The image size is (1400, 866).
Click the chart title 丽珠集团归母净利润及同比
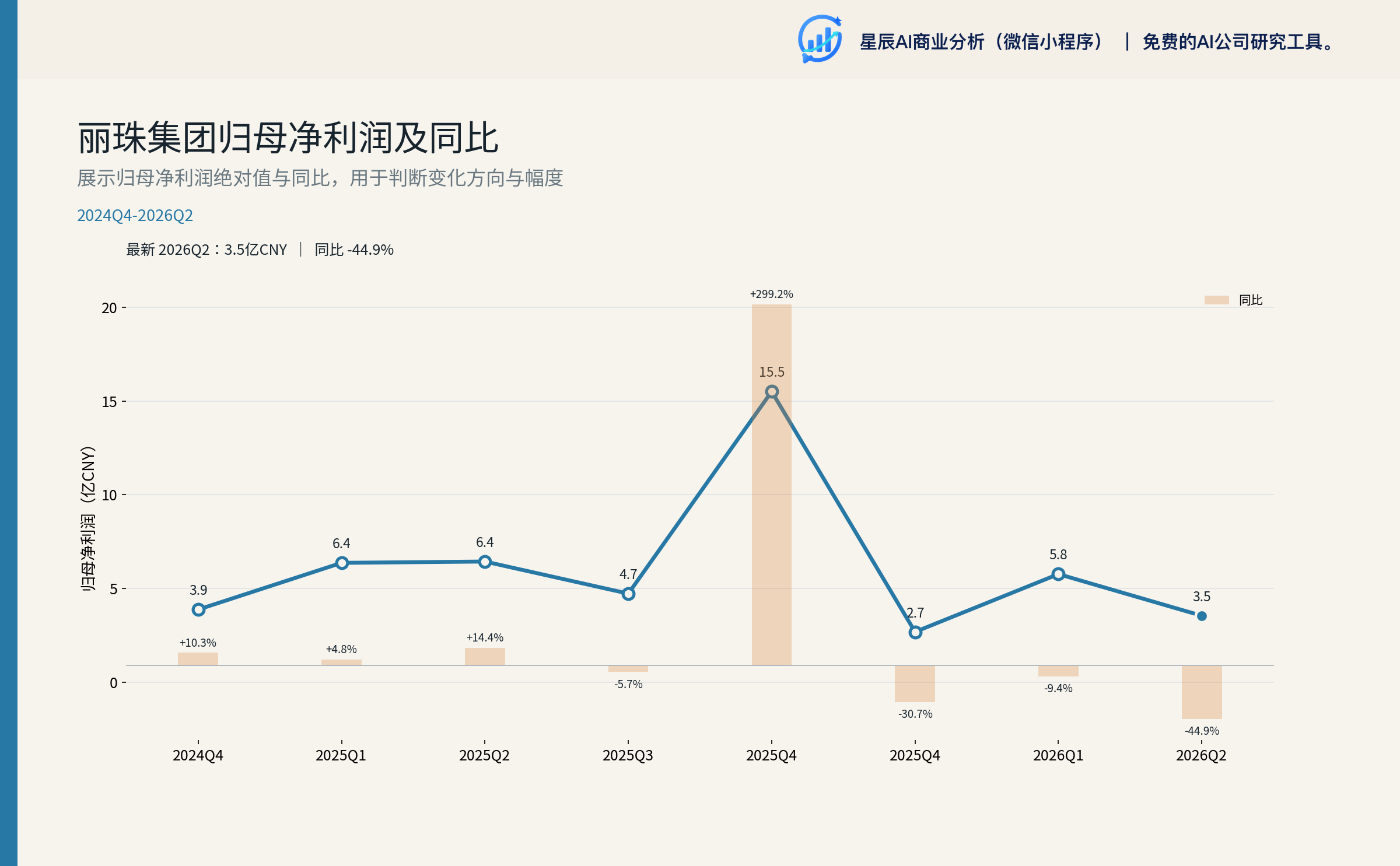288,138
